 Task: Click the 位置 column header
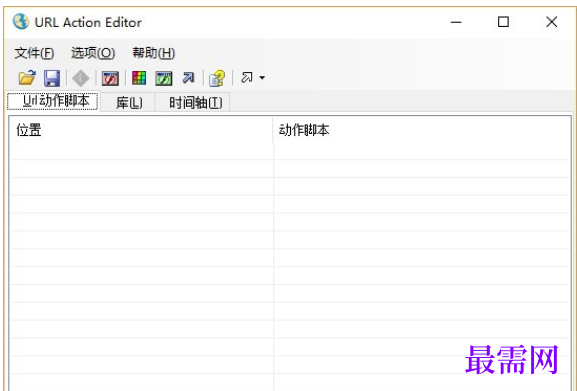coord(141,130)
